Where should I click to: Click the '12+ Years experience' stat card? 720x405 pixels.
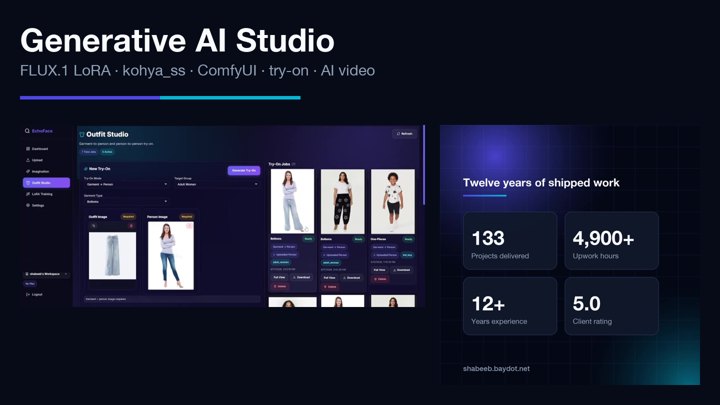(x=510, y=306)
